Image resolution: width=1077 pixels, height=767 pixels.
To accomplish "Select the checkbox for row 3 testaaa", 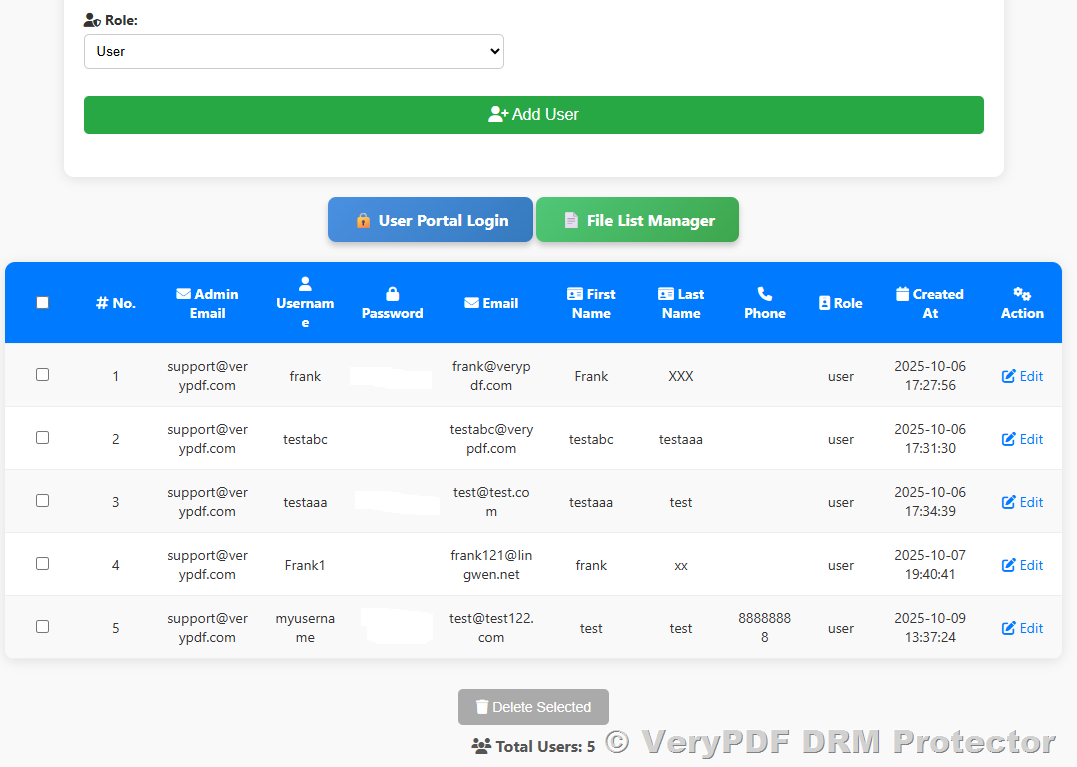I will coord(42,500).
